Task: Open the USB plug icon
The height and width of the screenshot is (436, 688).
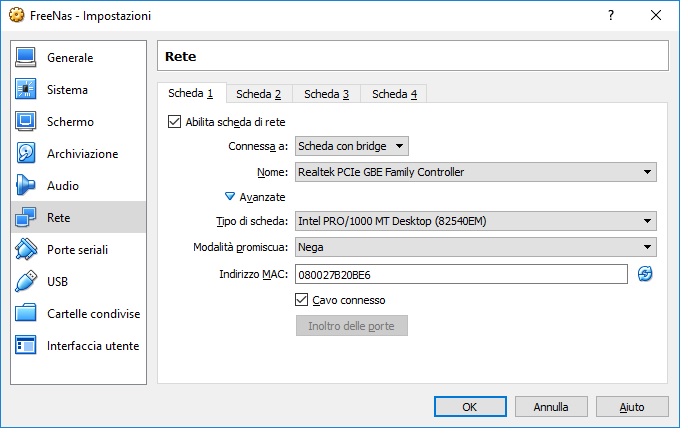Action: 25,282
